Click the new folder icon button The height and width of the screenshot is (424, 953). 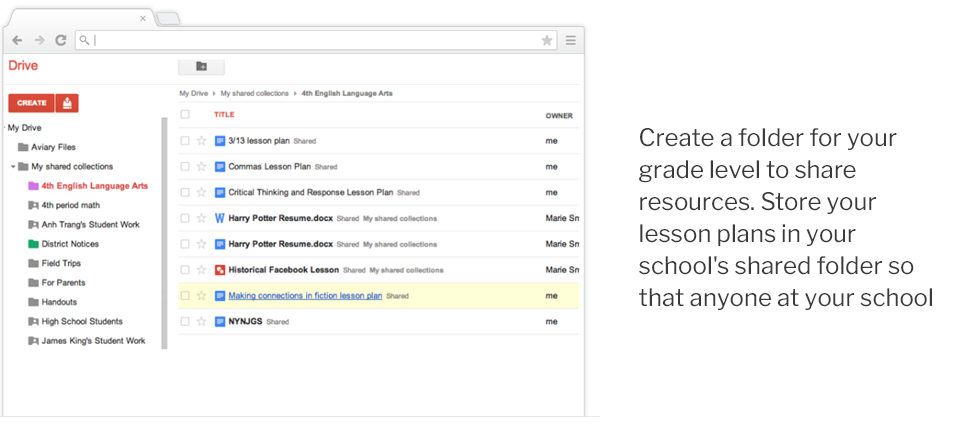[201, 66]
